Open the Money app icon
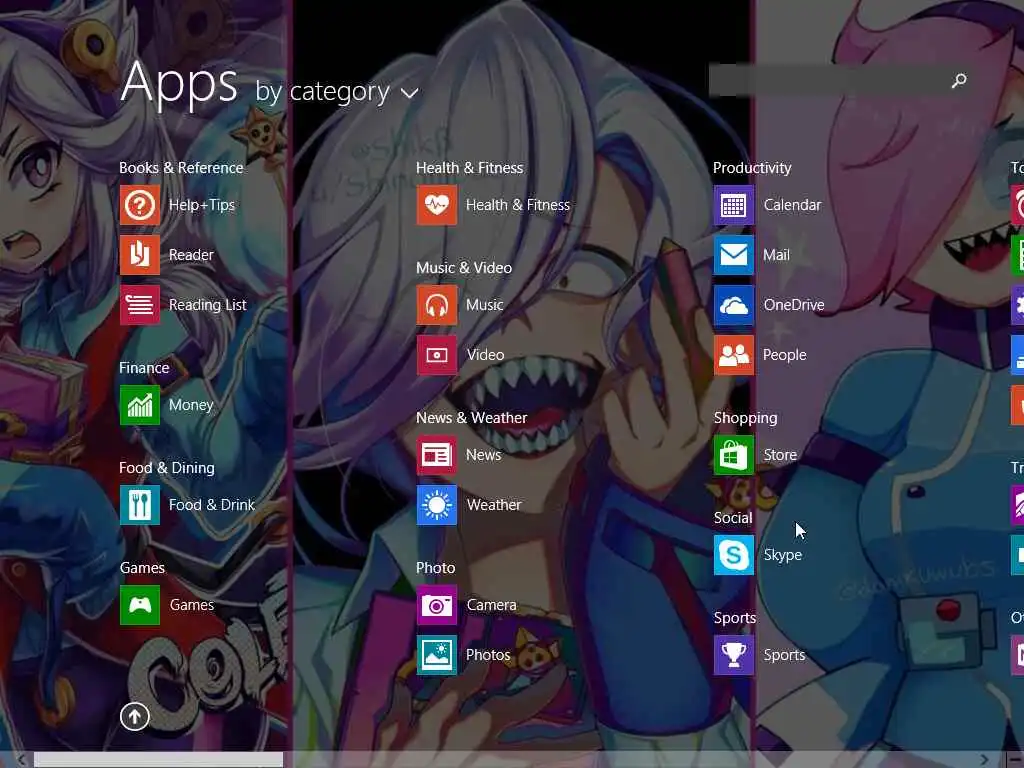1024x768 pixels. [140, 405]
